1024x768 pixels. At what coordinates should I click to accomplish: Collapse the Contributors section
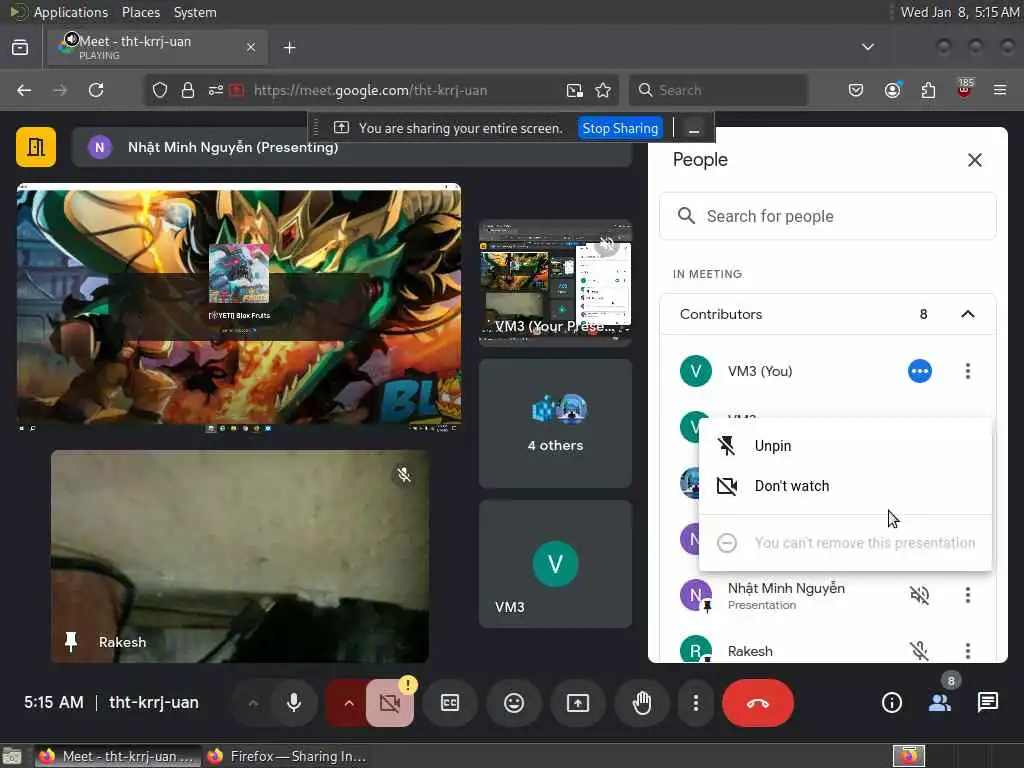coord(968,314)
